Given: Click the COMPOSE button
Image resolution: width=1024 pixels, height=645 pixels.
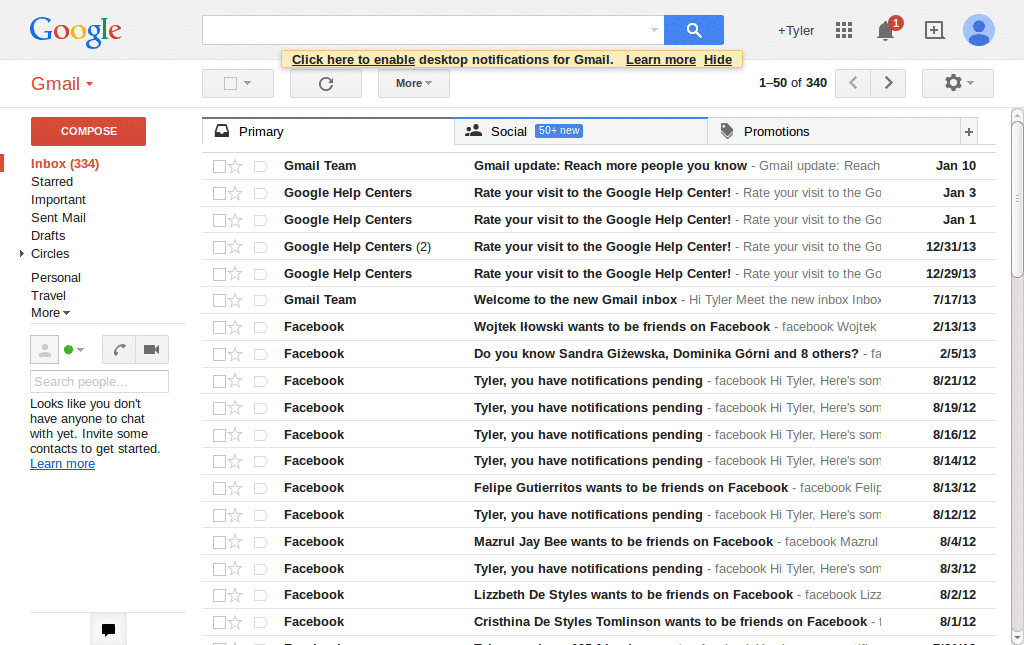Looking at the screenshot, I should [87, 131].
